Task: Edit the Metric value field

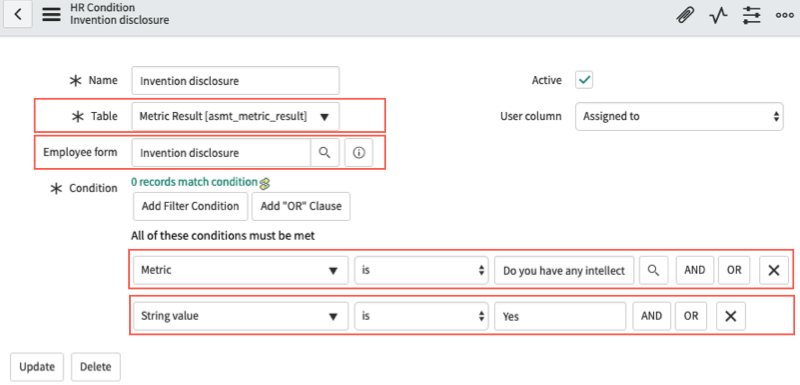Action: pyautogui.click(x=564, y=270)
